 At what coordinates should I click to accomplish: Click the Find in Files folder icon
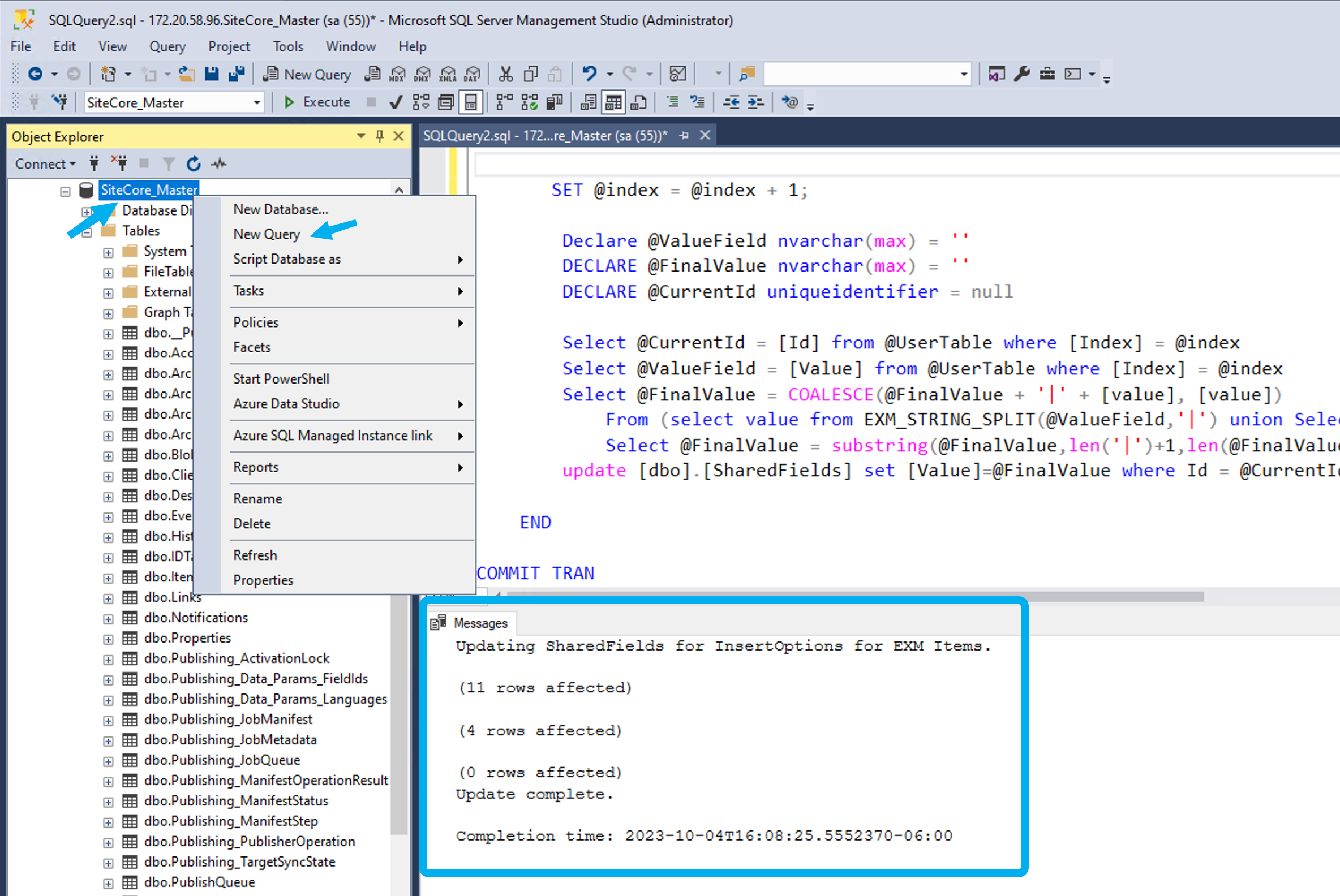coord(746,74)
